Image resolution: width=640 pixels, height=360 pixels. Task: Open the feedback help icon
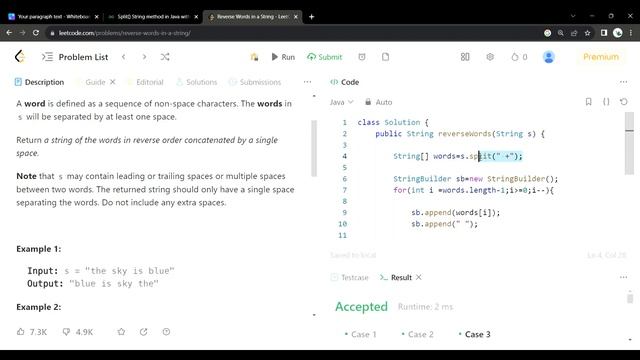click(166, 332)
